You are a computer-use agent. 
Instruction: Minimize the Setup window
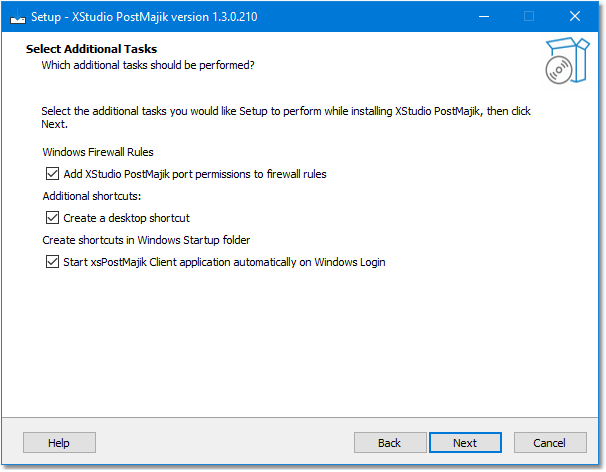(x=484, y=17)
